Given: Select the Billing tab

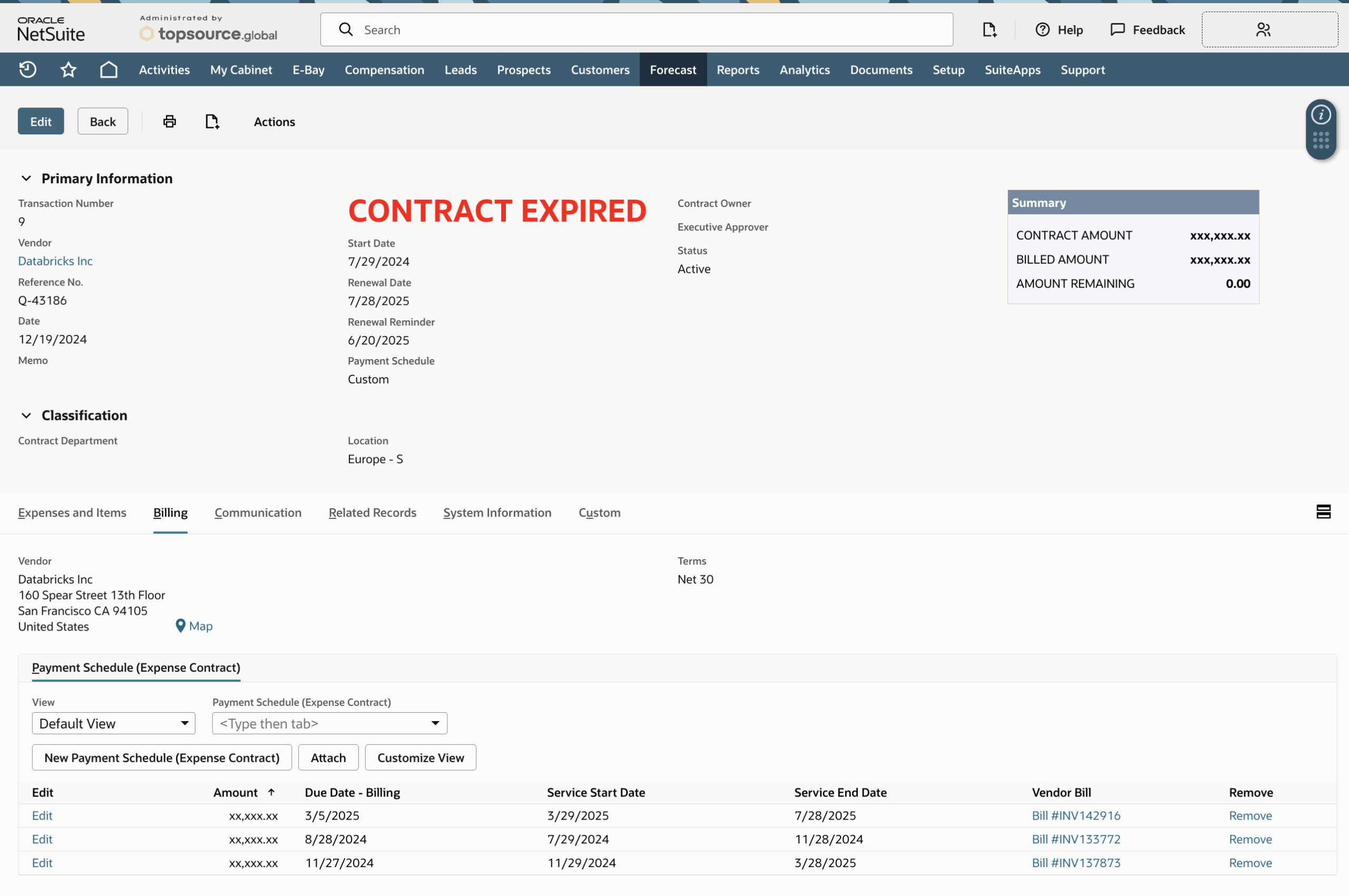Looking at the screenshot, I should point(170,513).
